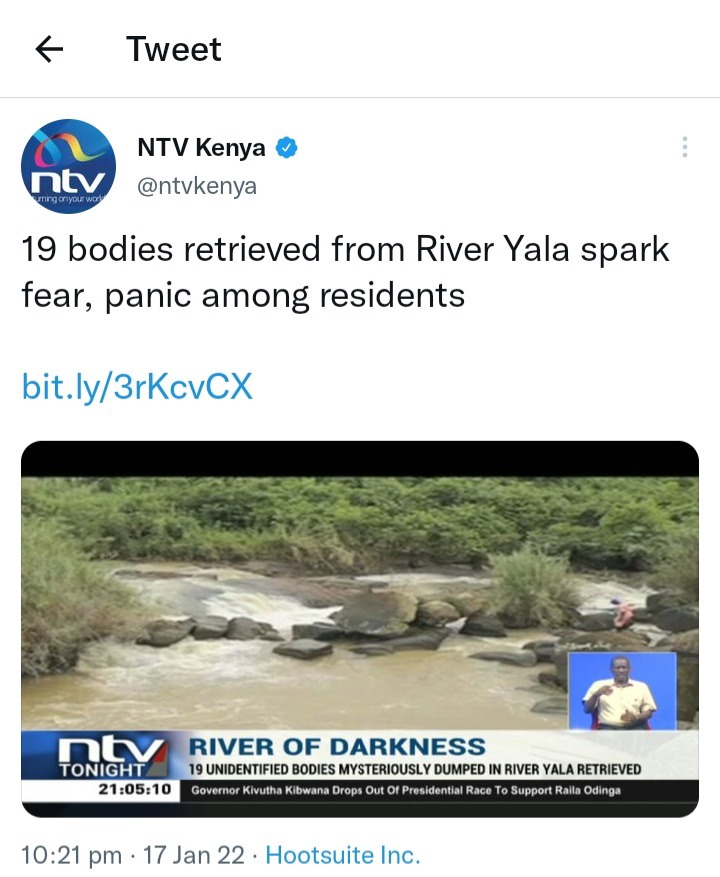Click the Tweet header title
720x877 pixels.
tap(174, 49)
